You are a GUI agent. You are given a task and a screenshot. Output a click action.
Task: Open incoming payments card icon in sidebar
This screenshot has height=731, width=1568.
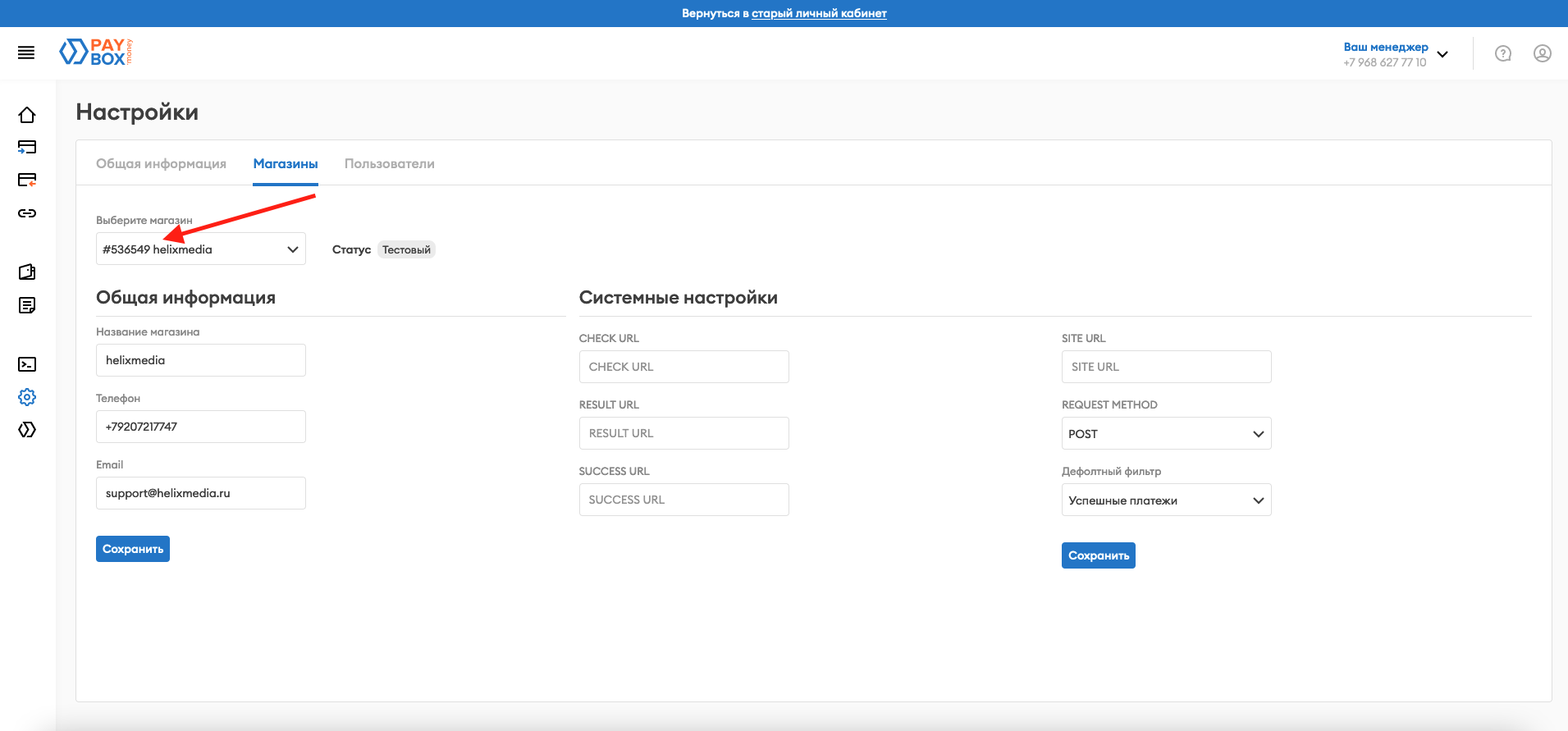click(27, 148)
